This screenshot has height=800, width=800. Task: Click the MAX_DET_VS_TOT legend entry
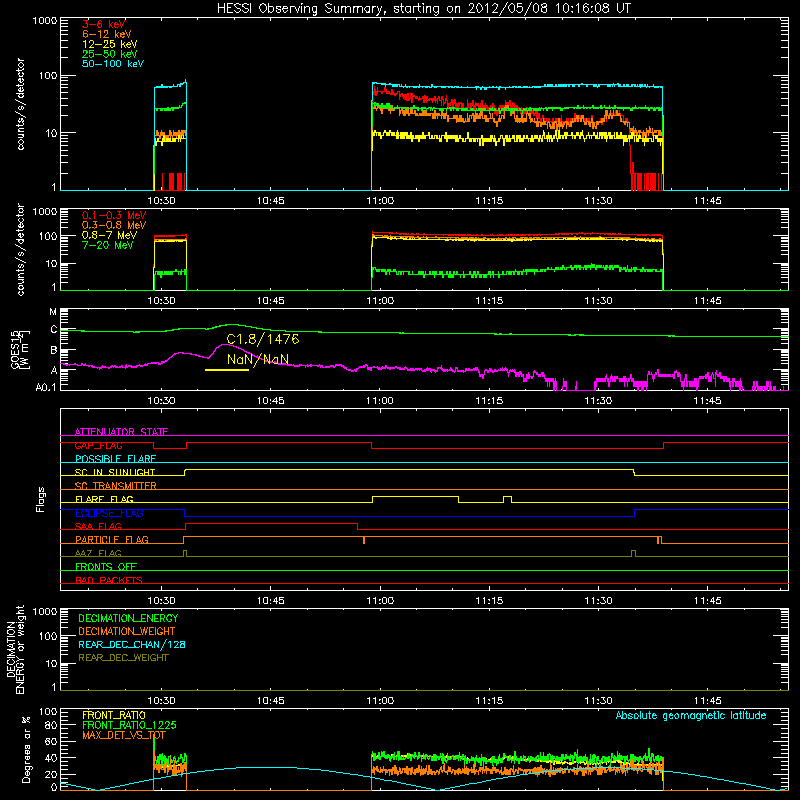point(123,735)
